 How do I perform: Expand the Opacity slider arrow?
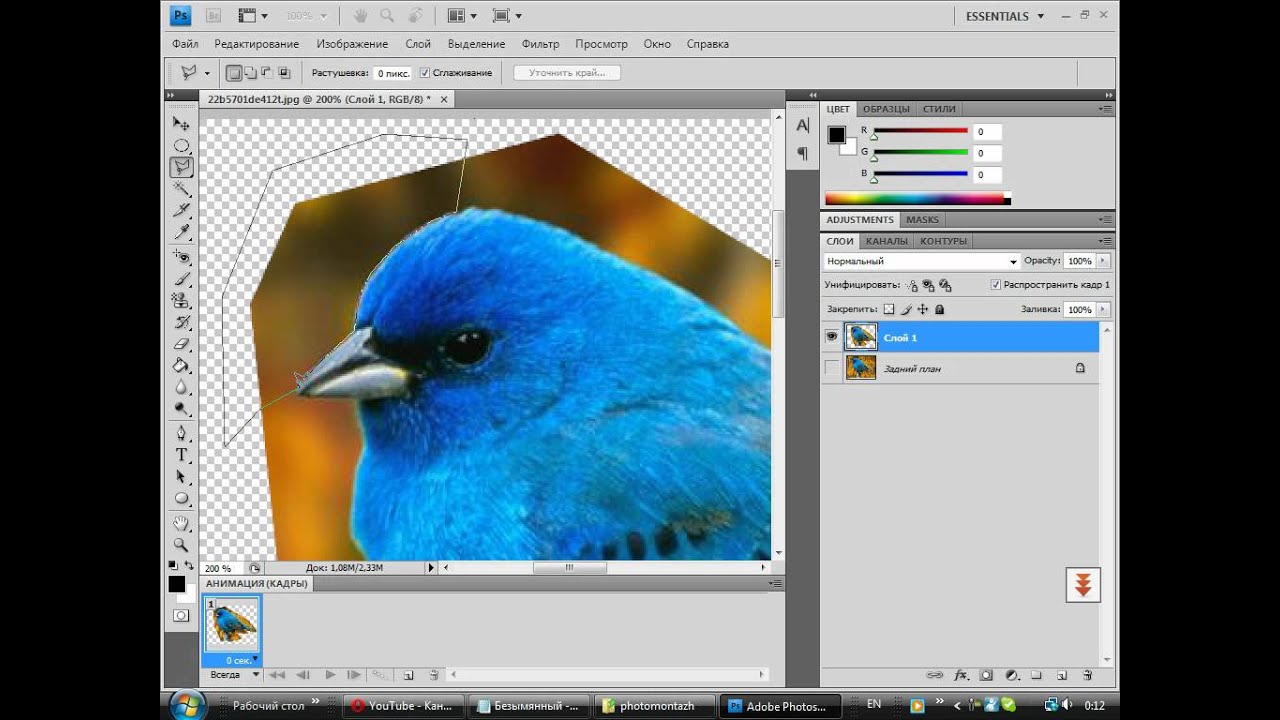point(1103,261)
